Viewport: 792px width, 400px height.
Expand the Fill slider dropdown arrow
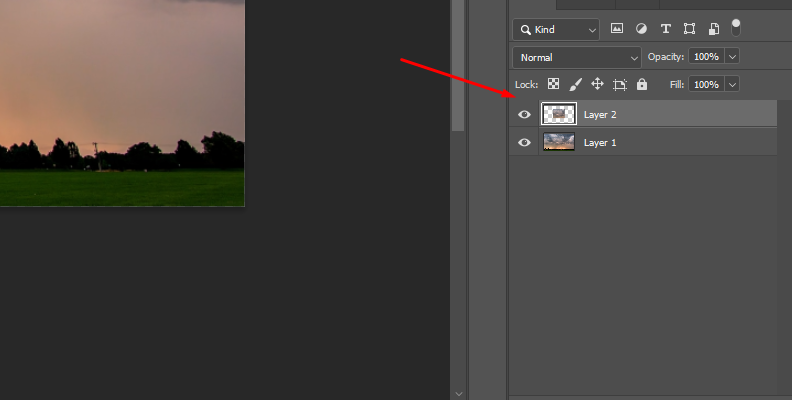(x=733, y=85)
